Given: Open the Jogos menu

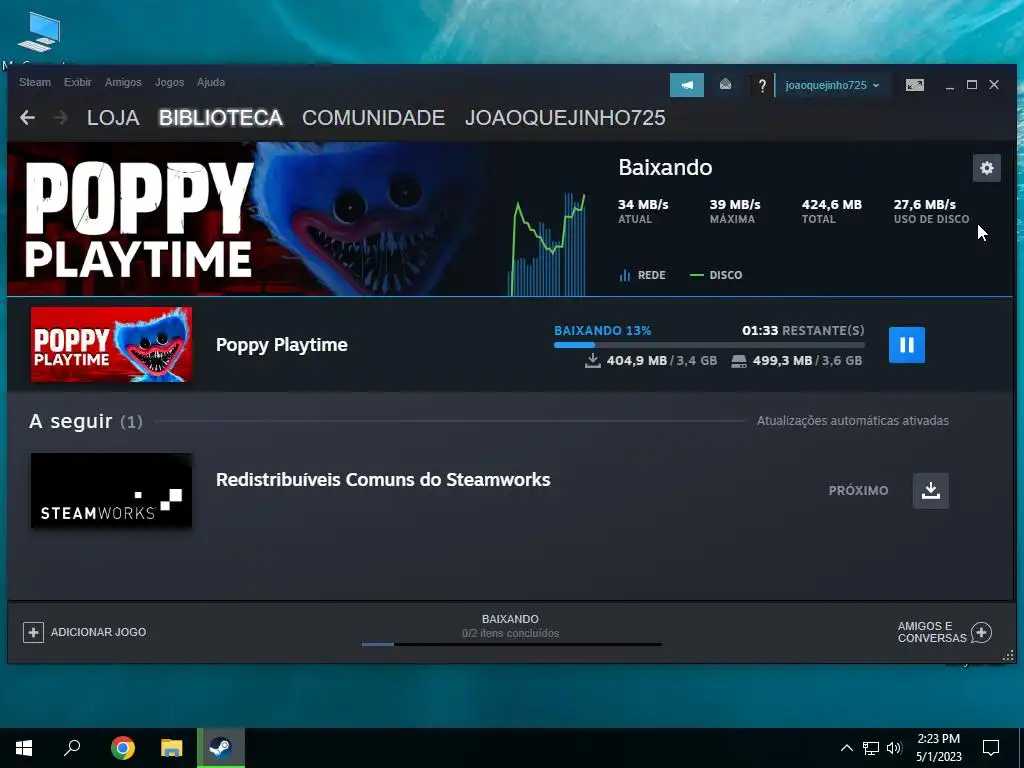Looking at the screenshot, I should 169,82.
